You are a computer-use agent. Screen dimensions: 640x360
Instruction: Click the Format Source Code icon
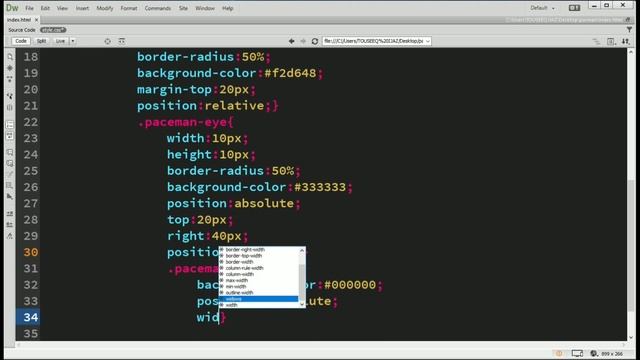(10, 236)
